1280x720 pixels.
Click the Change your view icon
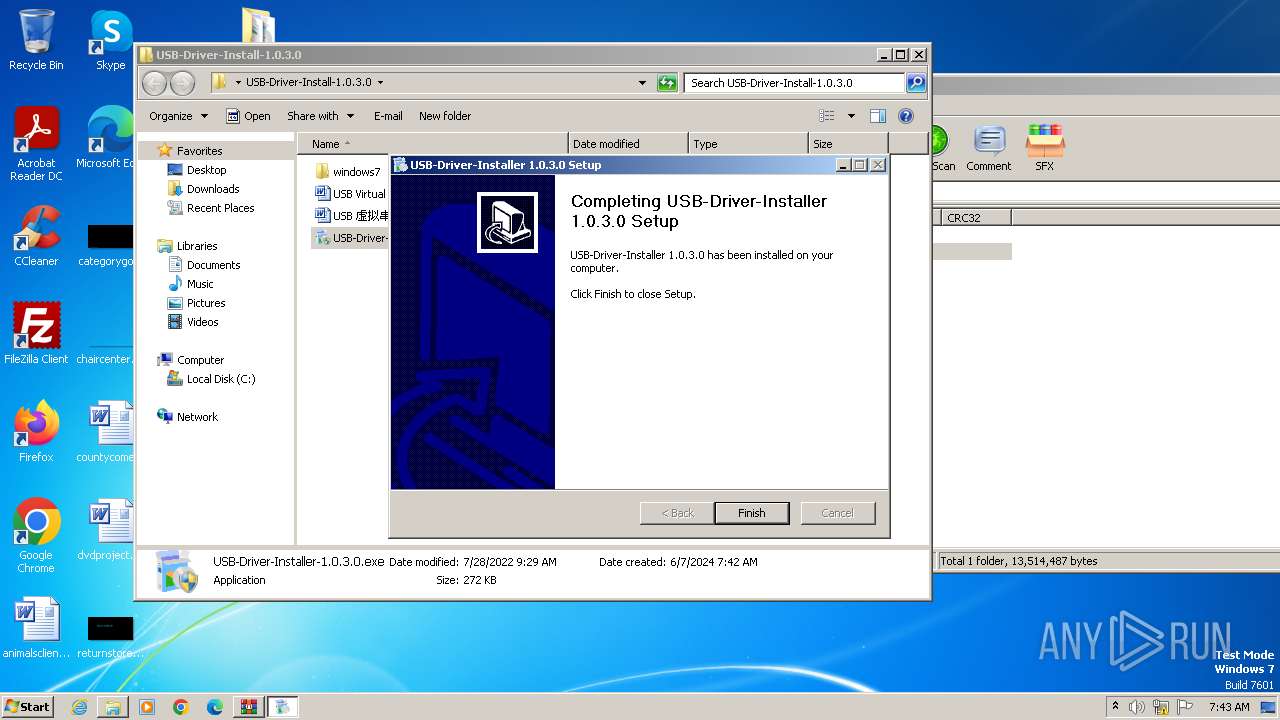pos(827,116)
